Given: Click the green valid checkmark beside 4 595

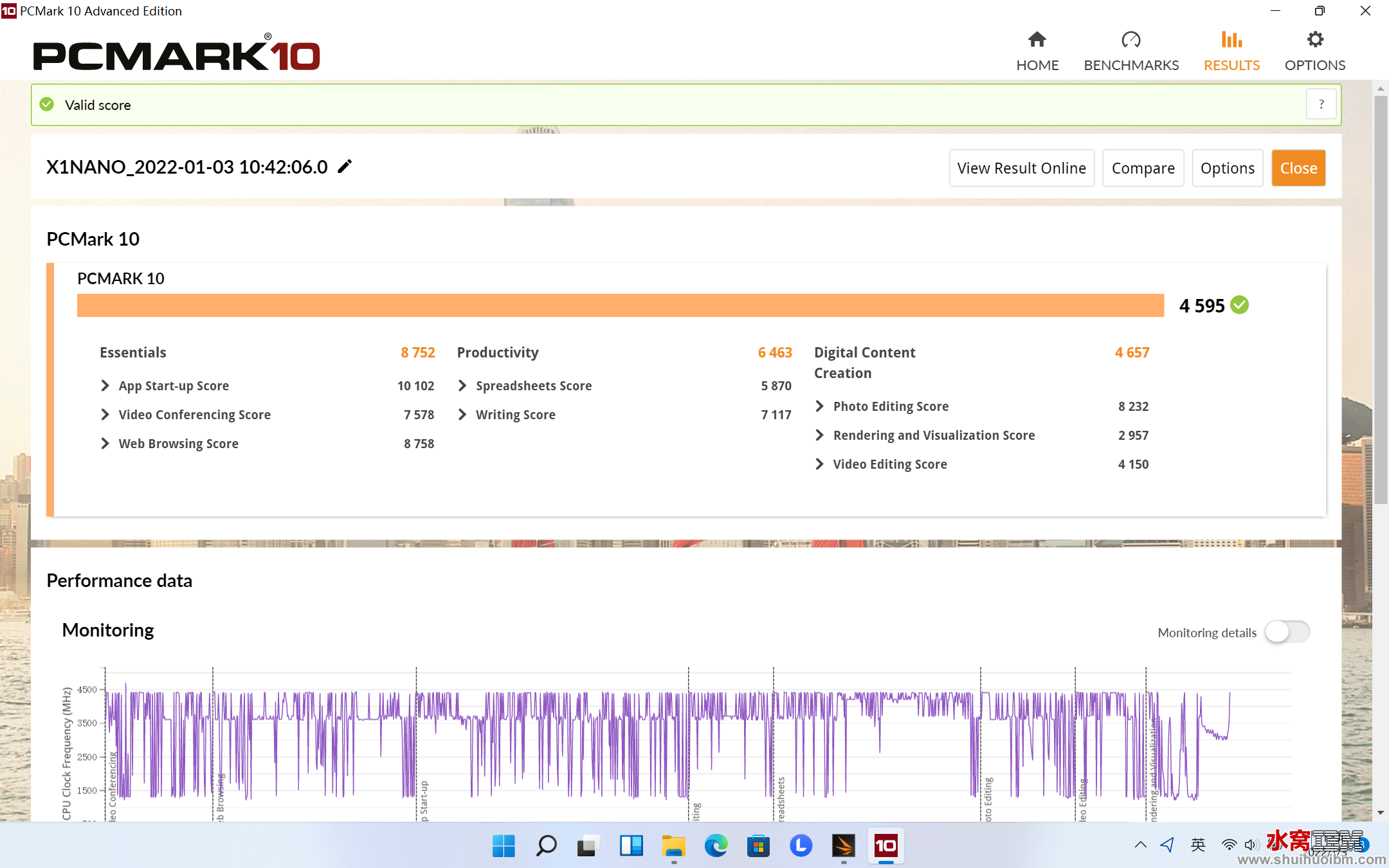Looking at the screenshot, I should pos(1240,305).
